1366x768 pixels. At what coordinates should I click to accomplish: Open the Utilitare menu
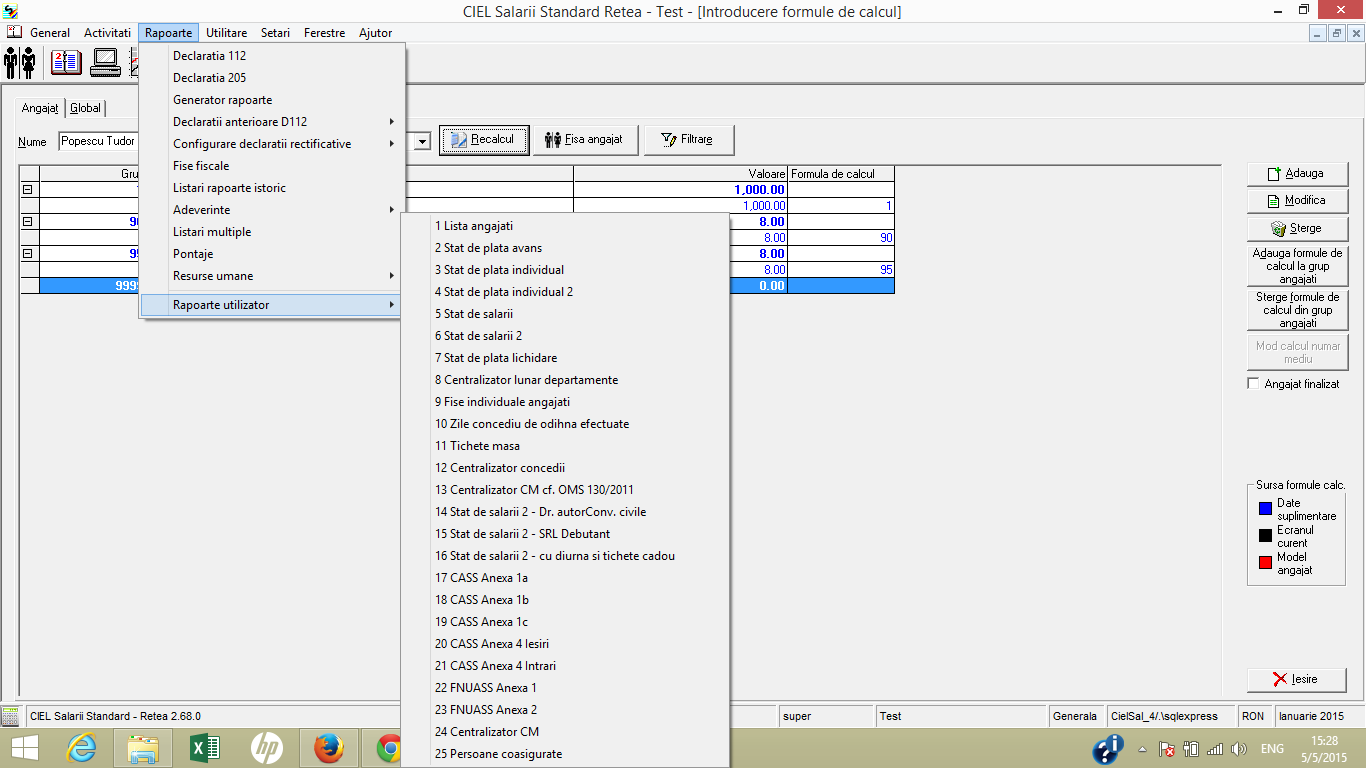(x=226, y=33)
